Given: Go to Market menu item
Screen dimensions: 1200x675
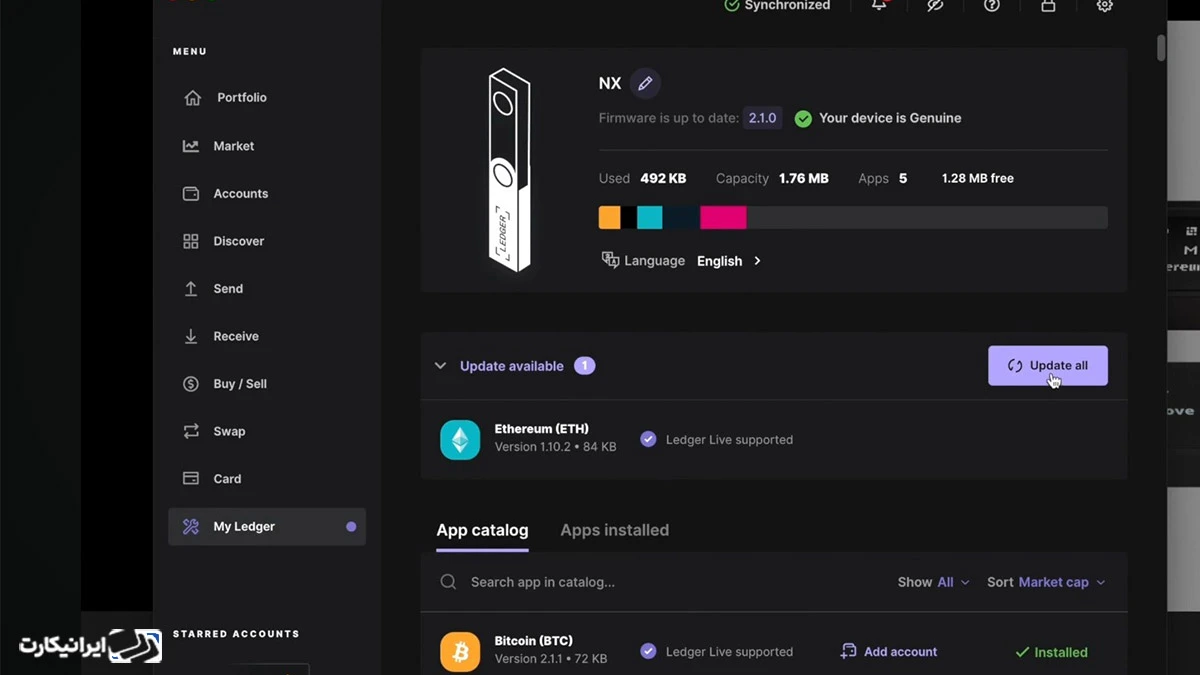Looking at the screenshot, I should point(234,146).
